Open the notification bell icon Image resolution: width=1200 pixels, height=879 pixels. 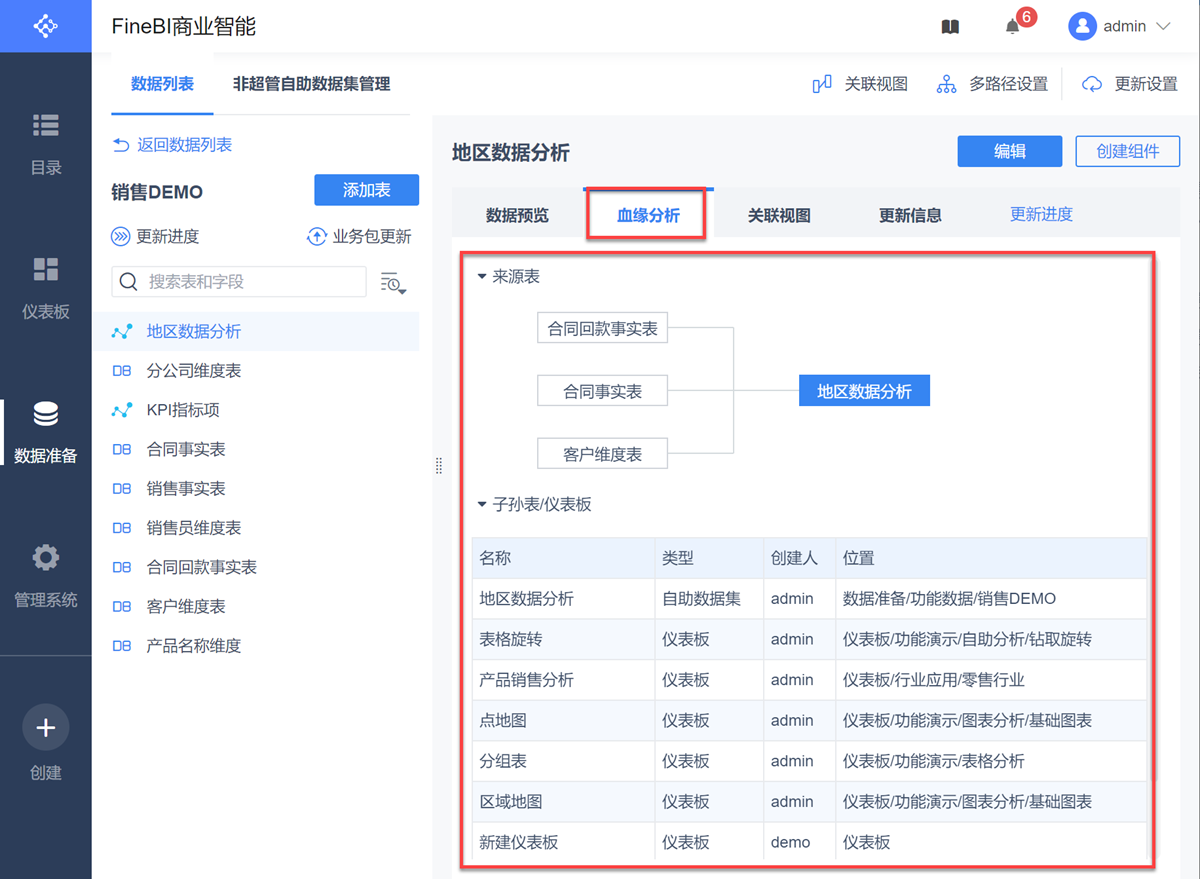pyautogui.click(x=1012, y=27)
